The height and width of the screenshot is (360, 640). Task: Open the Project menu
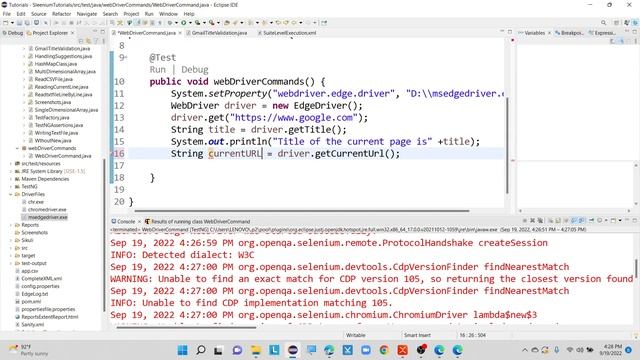[x=131, y=14]
